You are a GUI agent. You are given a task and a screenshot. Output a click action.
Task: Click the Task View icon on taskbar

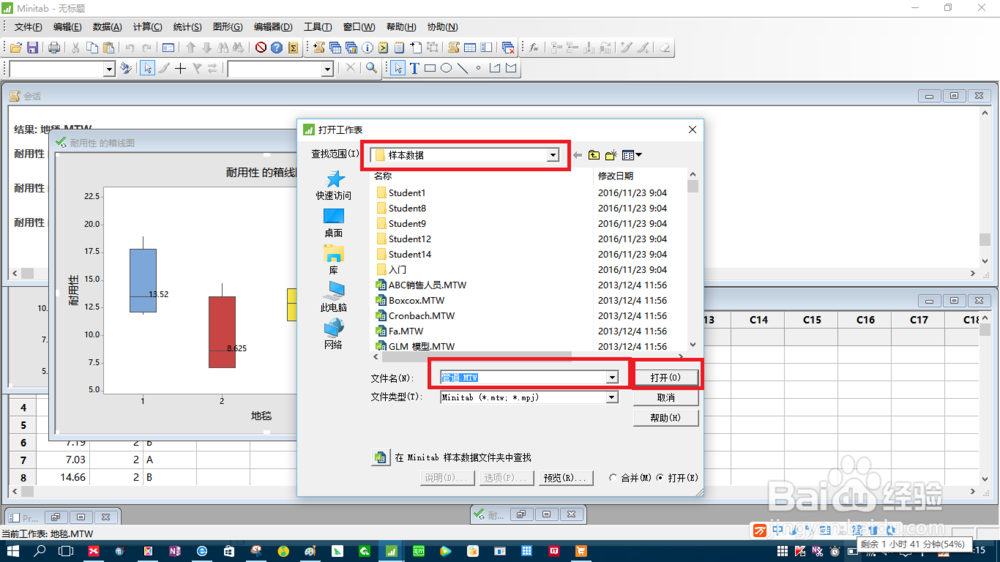[66, 551]
